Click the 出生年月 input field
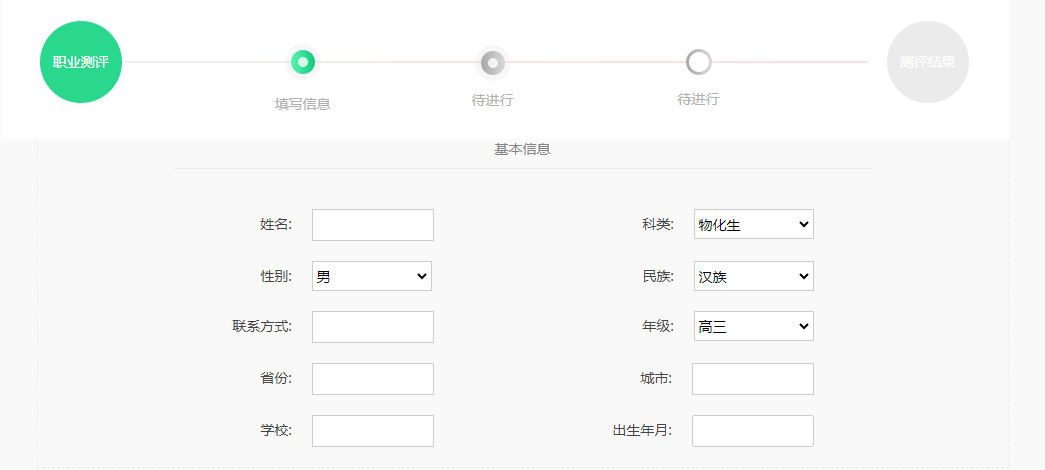 pyautogui.click(x=753, y=431)
